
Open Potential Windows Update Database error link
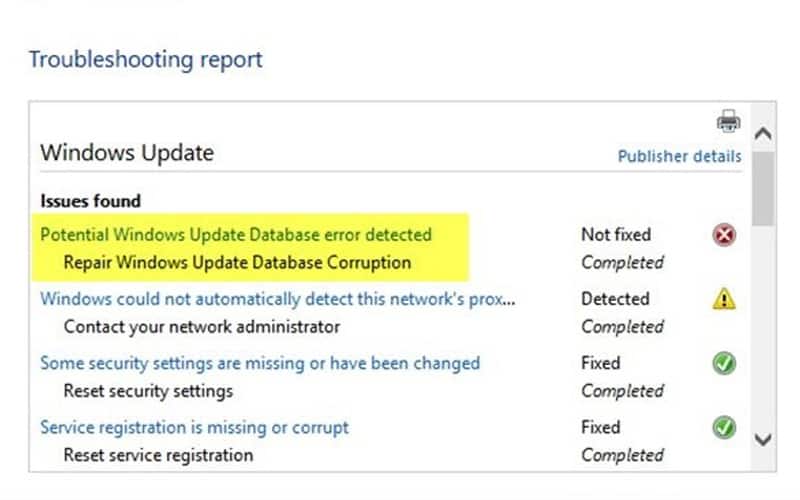click(x=236, y=235)
